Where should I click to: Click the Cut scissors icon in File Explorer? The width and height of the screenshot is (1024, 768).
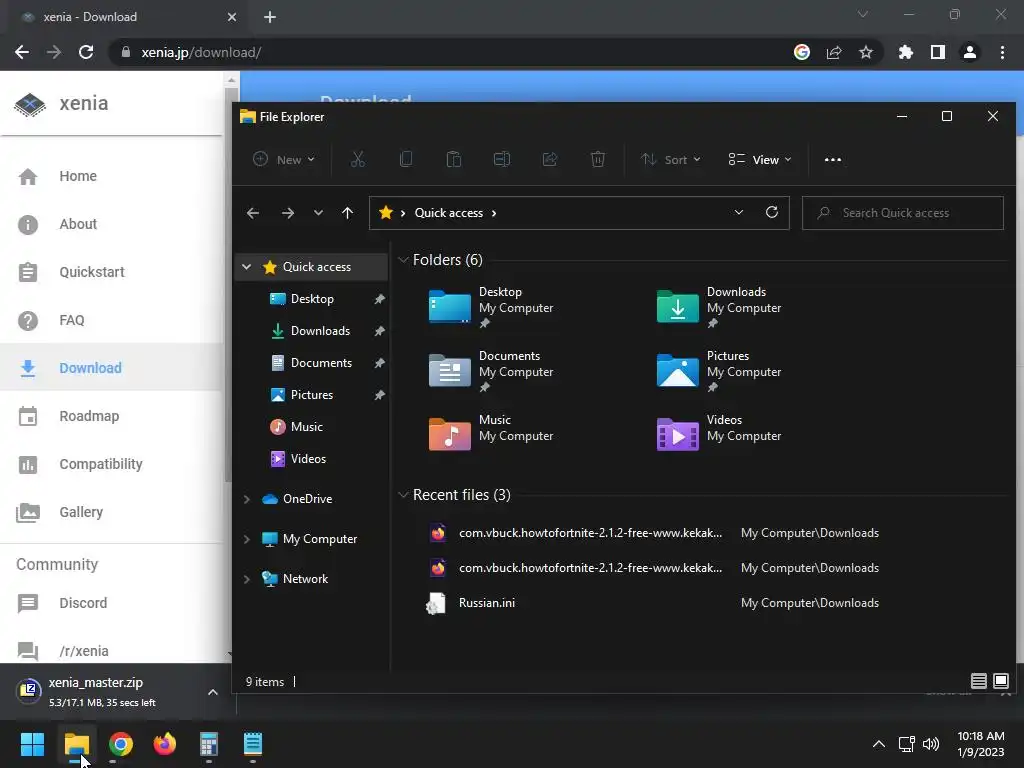pos(358,159)
